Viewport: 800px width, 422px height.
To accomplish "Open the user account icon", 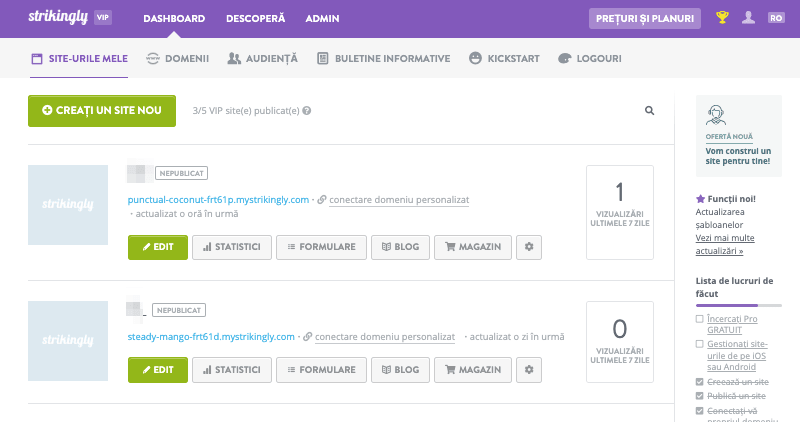I will pos(748,18).
